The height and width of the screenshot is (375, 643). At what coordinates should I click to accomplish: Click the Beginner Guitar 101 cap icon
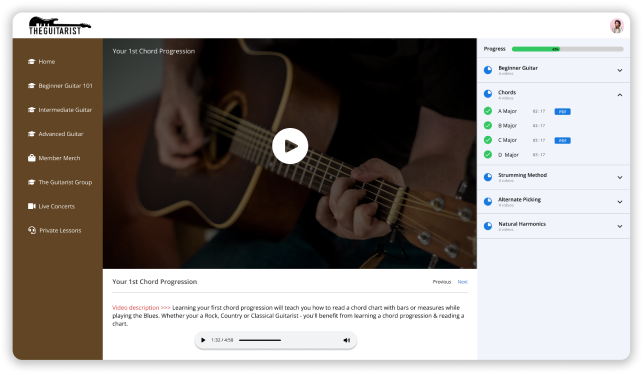coord(31,86)
